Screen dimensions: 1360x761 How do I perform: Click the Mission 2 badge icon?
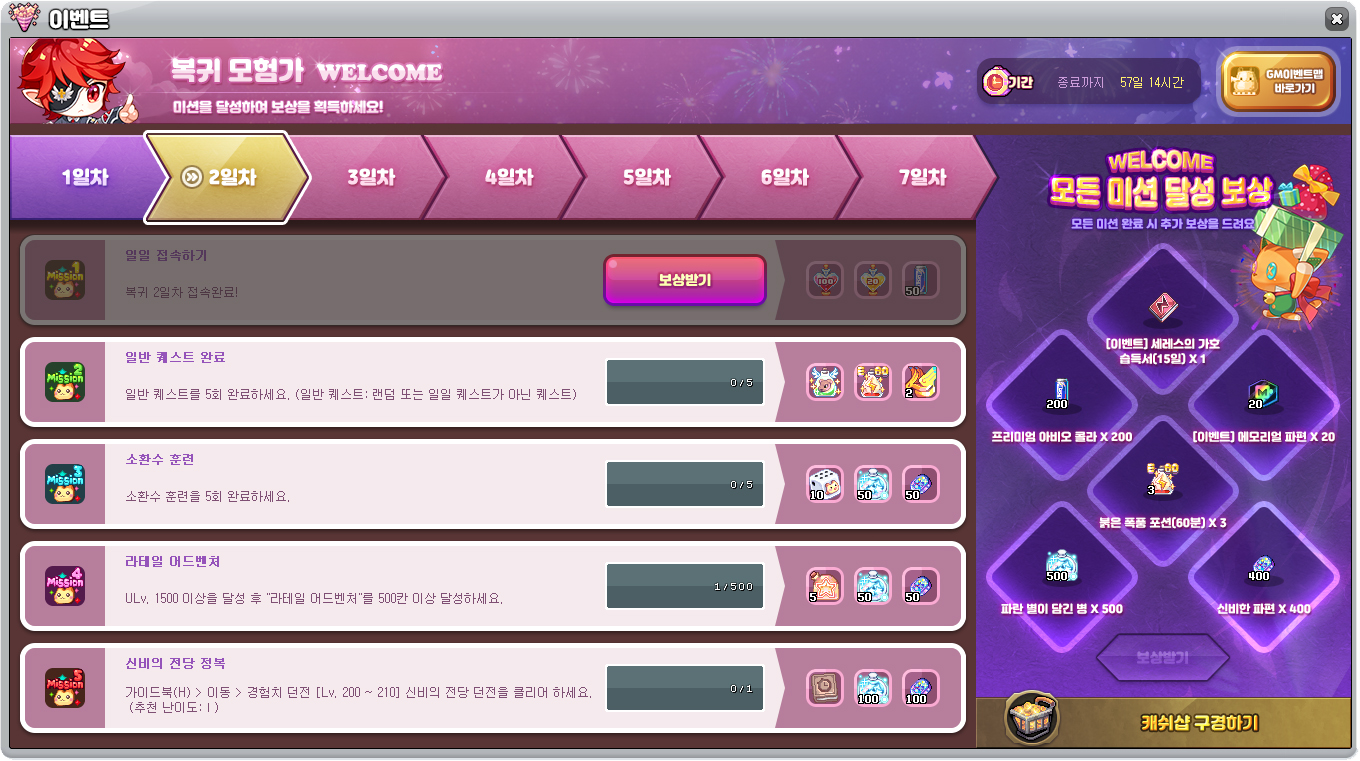click(x=64, y=382)
